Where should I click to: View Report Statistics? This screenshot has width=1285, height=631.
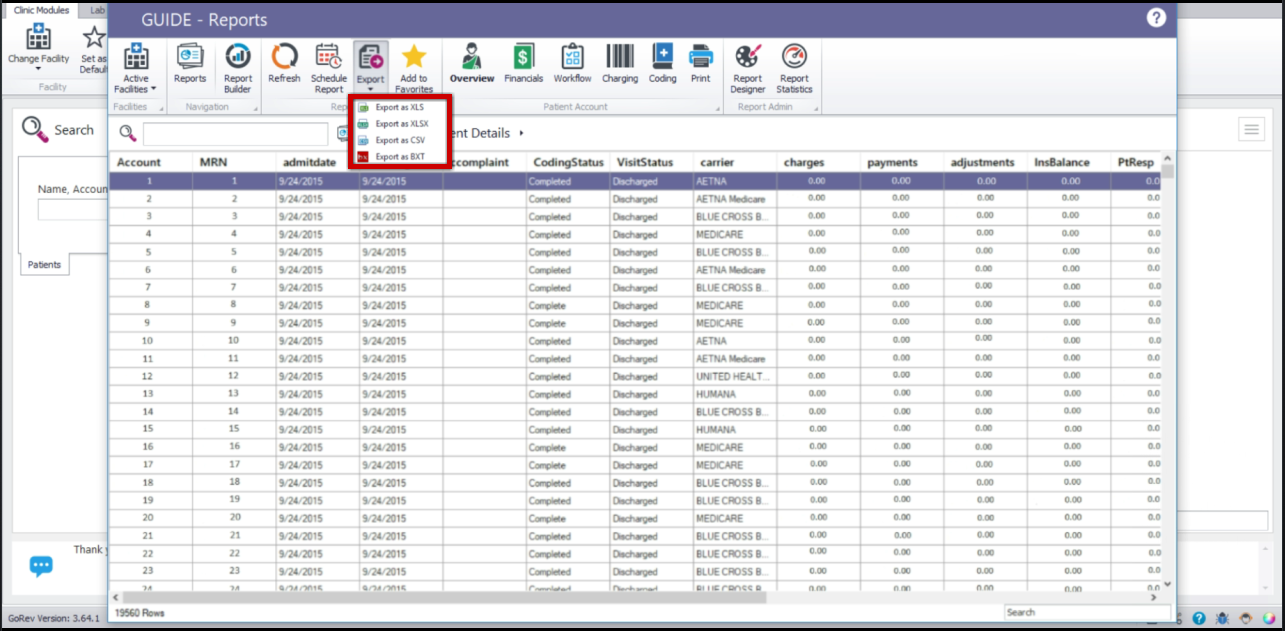[x=794, y=69]
